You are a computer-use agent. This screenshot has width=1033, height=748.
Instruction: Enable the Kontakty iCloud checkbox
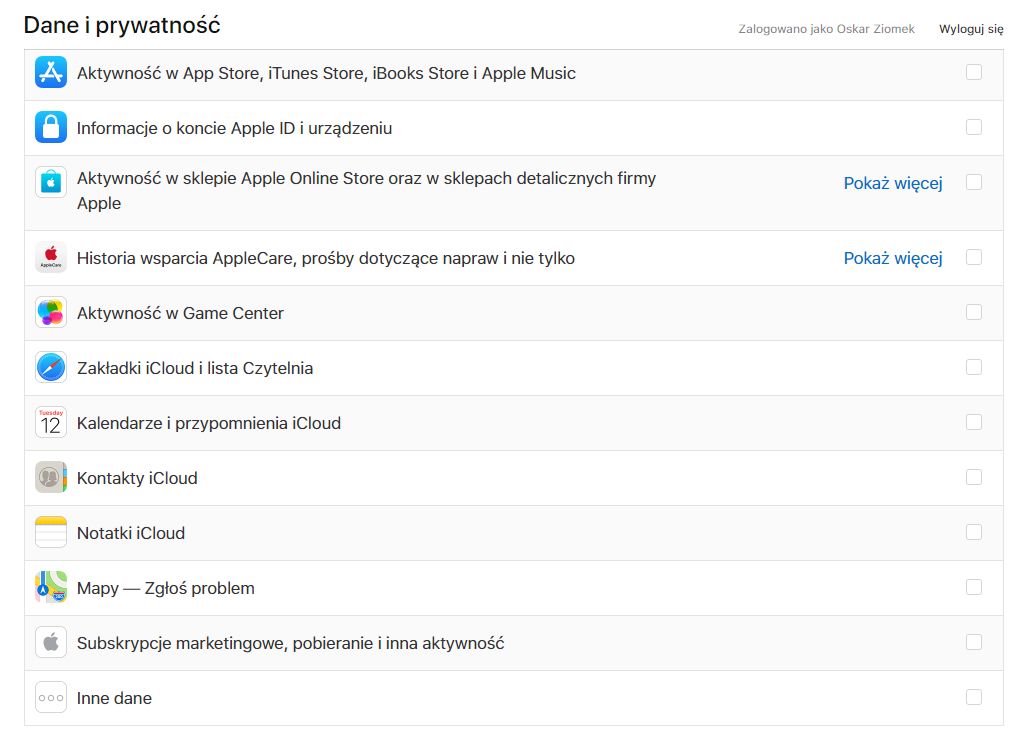(974, 477)
